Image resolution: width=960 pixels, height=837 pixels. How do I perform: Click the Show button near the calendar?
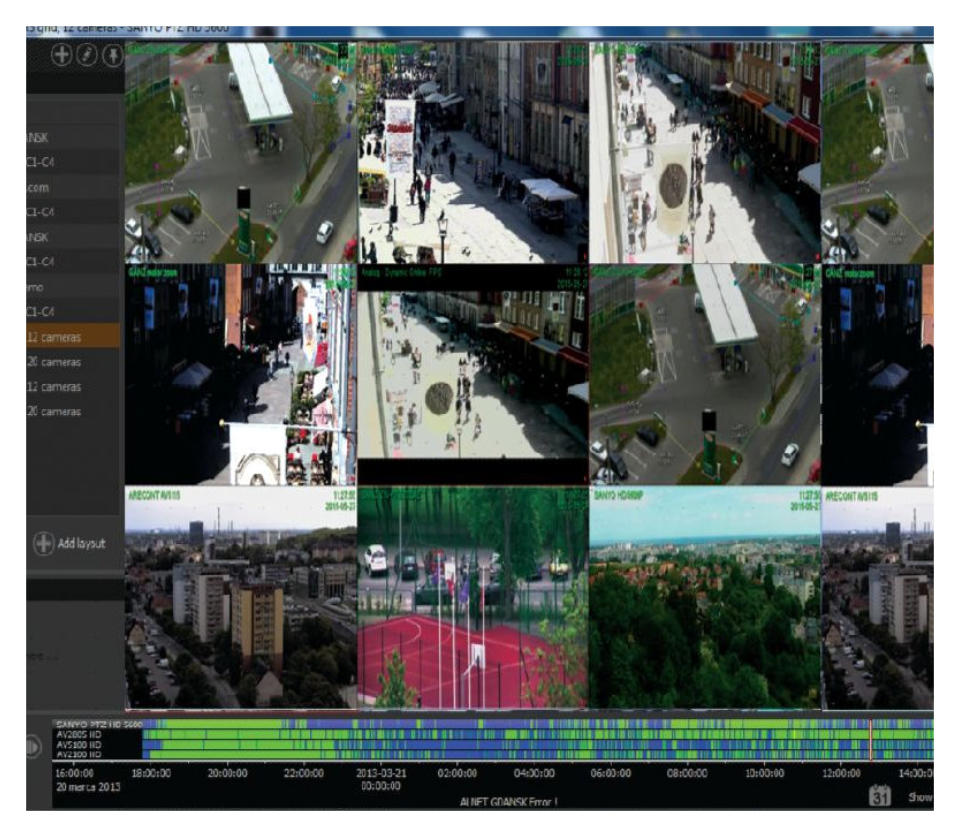[918, 797]
